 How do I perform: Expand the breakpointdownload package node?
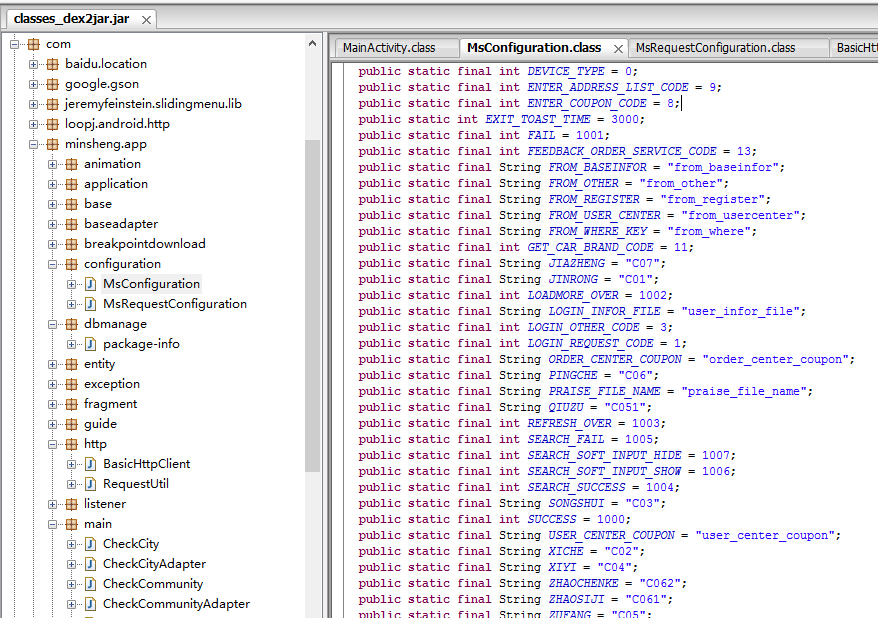point(53,245)
